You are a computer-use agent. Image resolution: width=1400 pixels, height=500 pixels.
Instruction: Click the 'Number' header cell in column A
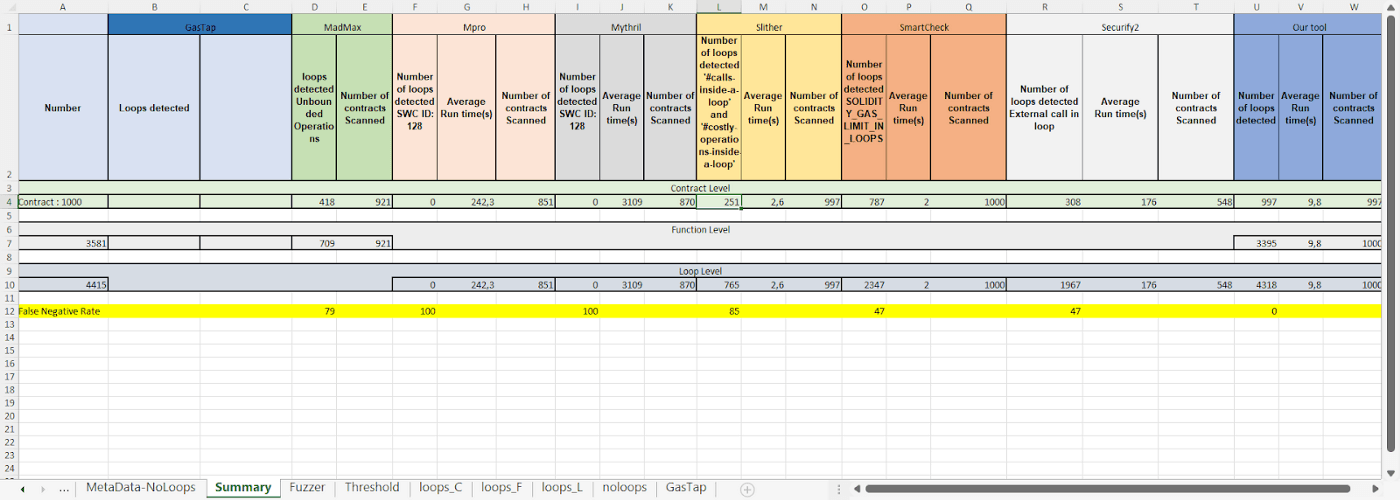click(x=63, y=108)
